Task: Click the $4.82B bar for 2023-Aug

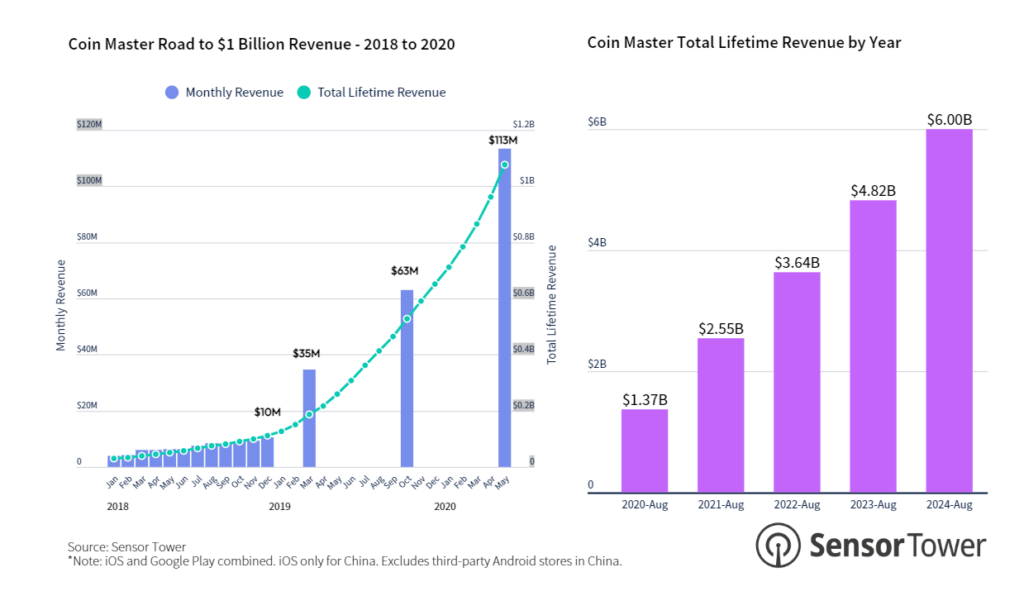Action: point(873,346)
